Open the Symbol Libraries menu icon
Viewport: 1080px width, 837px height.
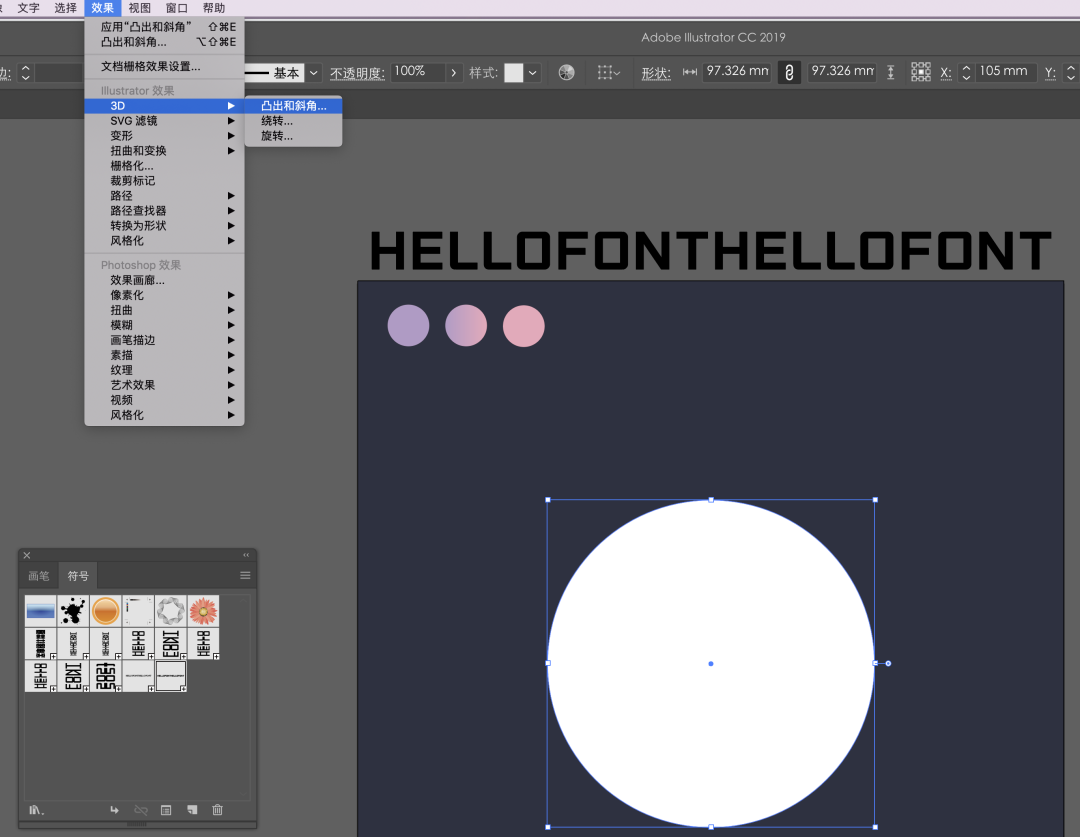click(x=36, y=810)
